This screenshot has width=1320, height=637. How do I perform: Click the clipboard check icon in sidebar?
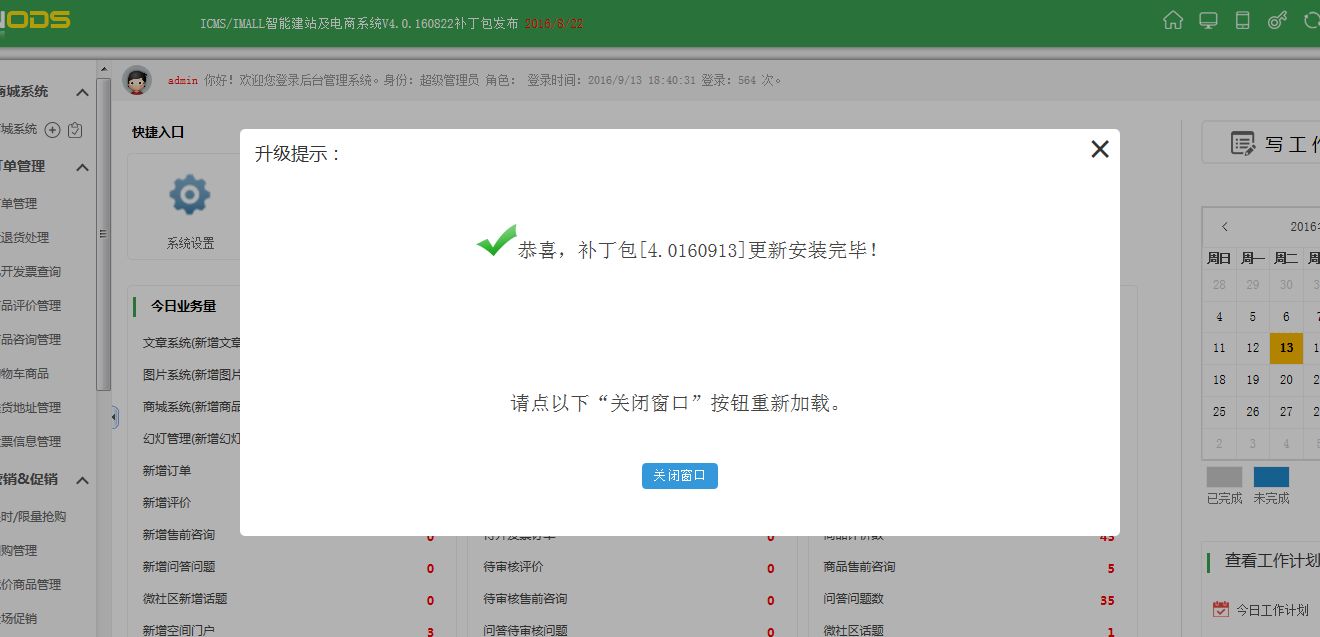pyautogui.click(x=75, y=130)
